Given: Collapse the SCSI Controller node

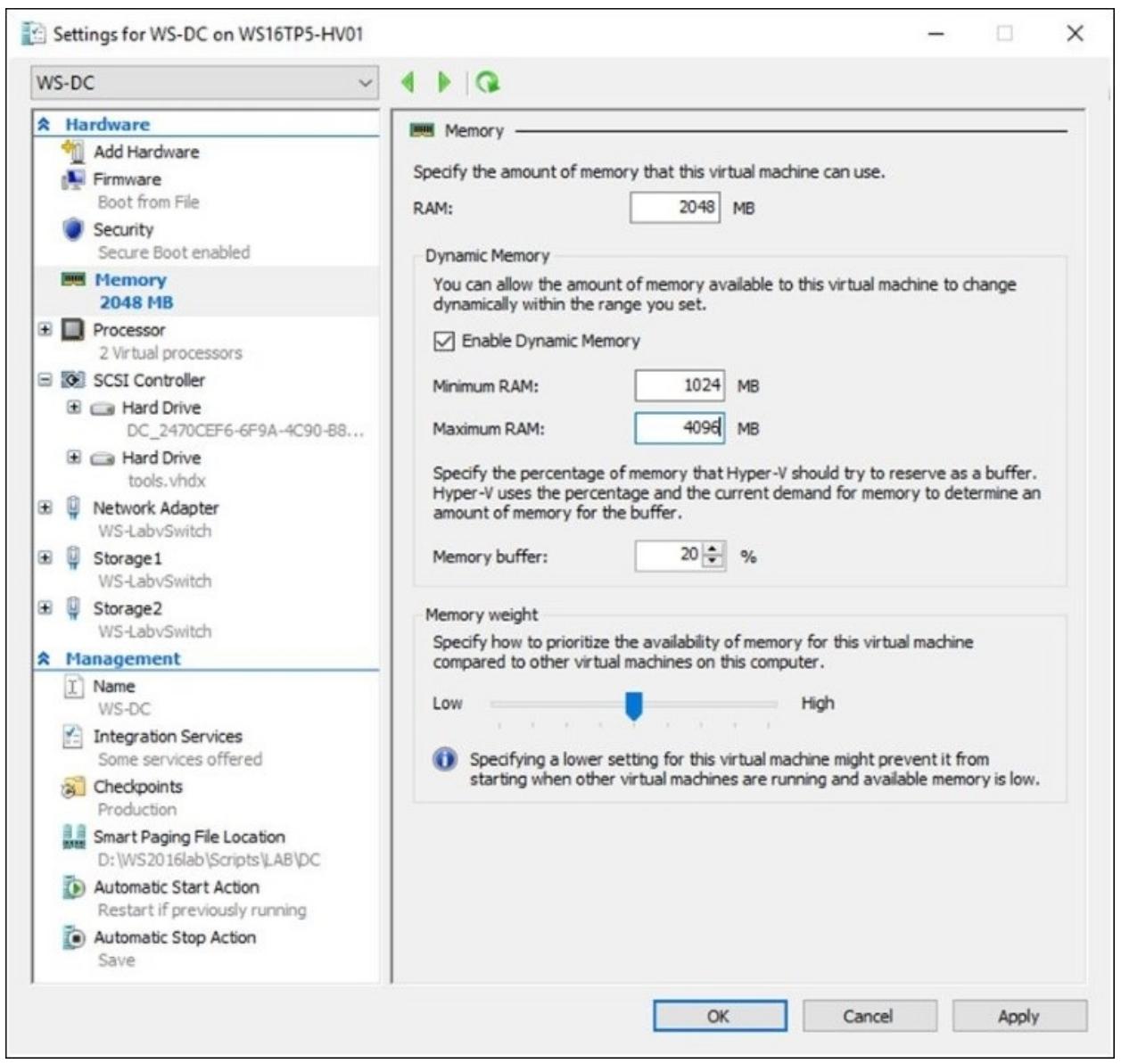Looking at the screenshot, I should tap(45, 380).
